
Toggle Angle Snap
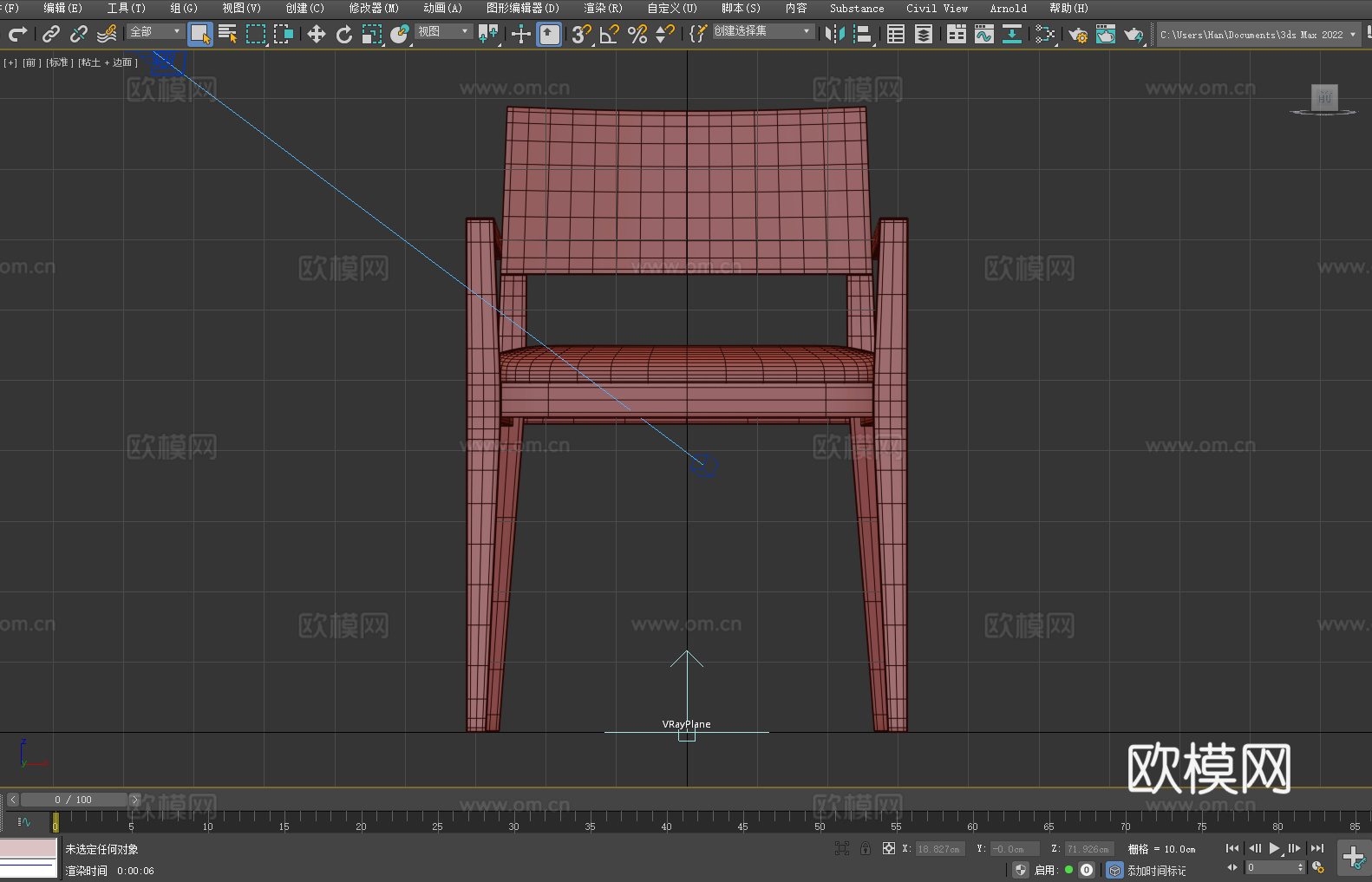610,34
